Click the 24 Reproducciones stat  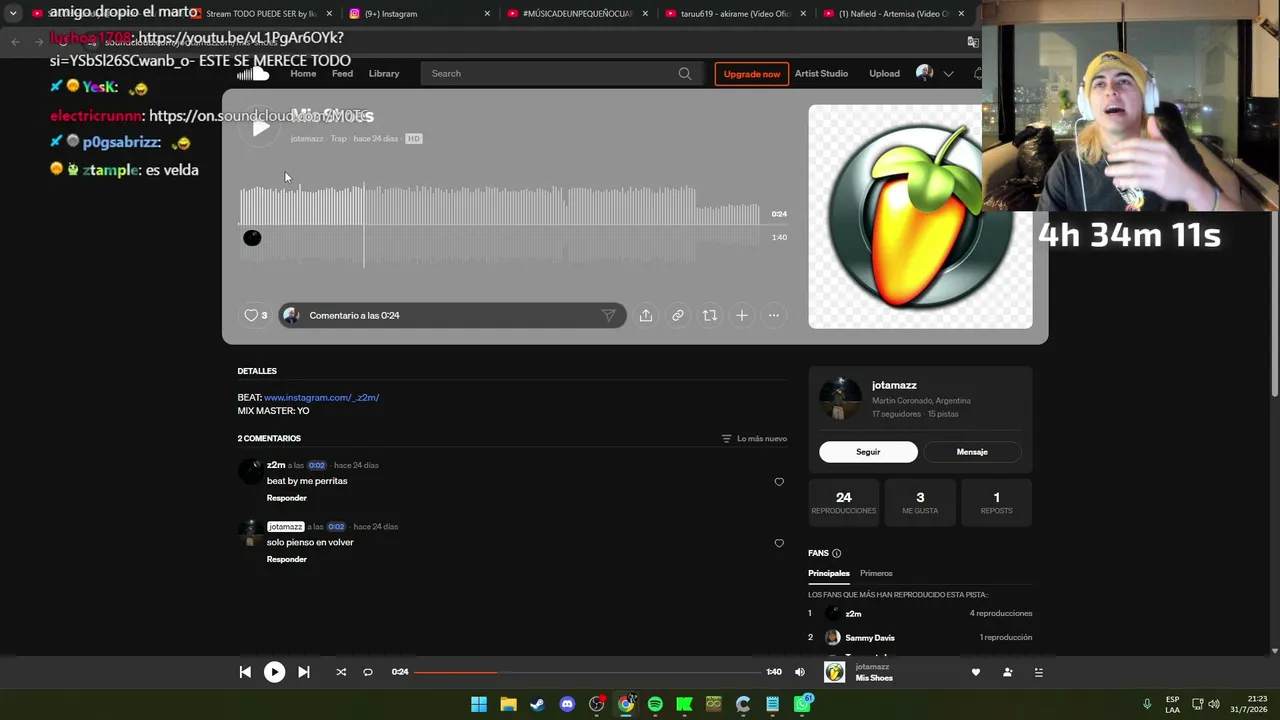click(844, 502)
